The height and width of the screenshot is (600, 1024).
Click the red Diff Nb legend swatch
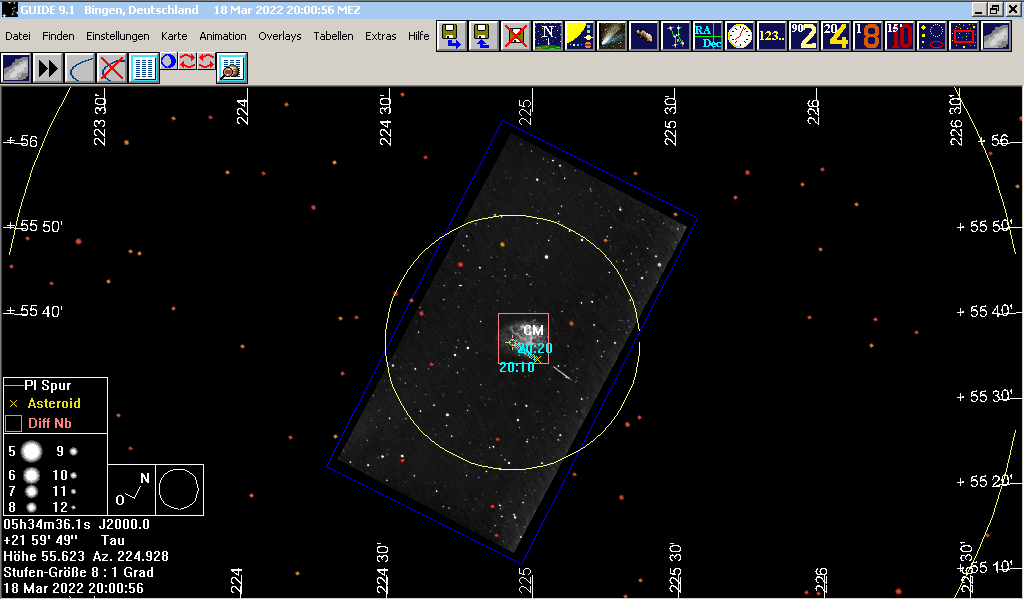tap(13, 423)
